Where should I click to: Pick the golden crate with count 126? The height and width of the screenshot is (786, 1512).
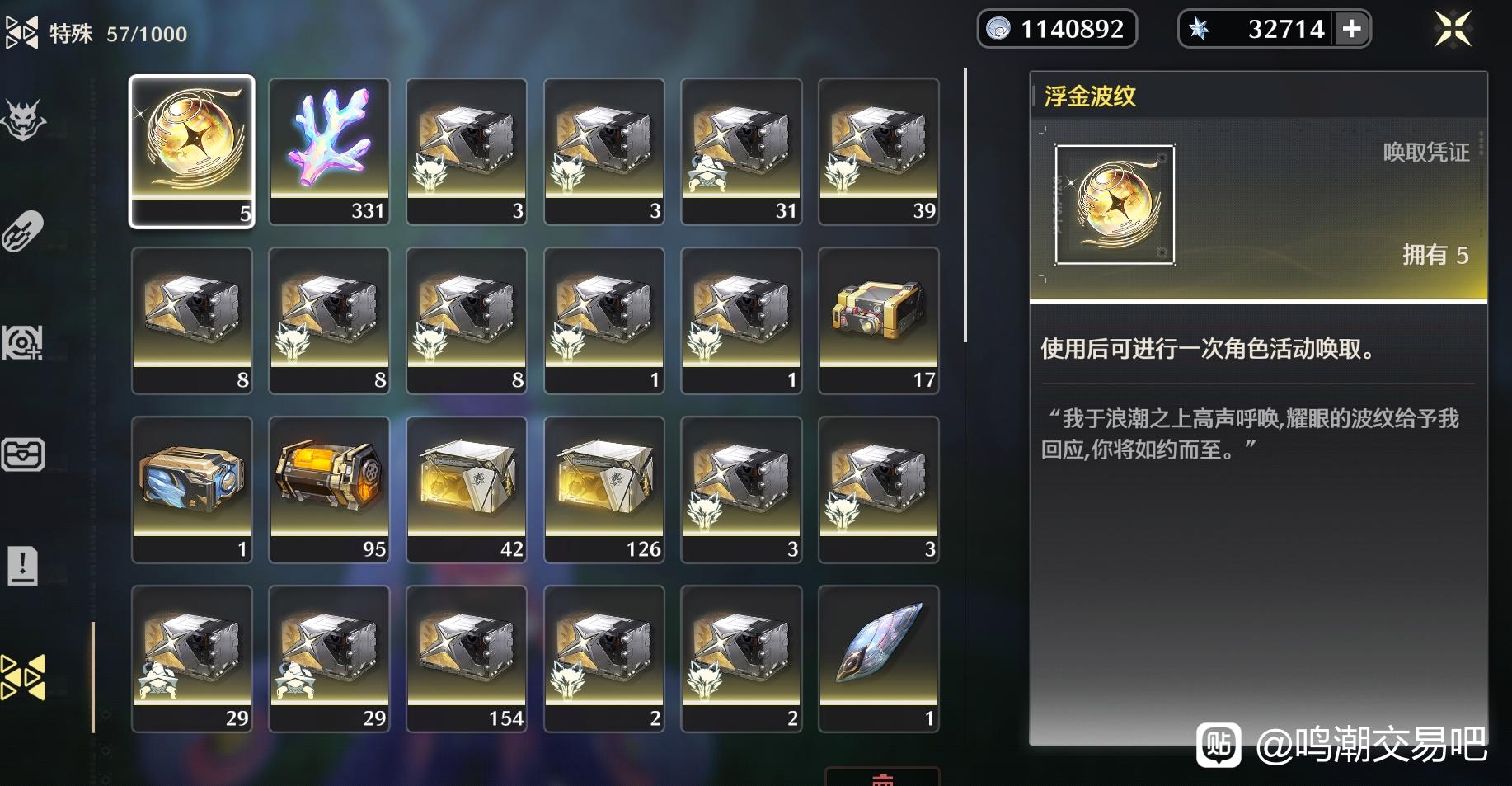click(604, 490)
